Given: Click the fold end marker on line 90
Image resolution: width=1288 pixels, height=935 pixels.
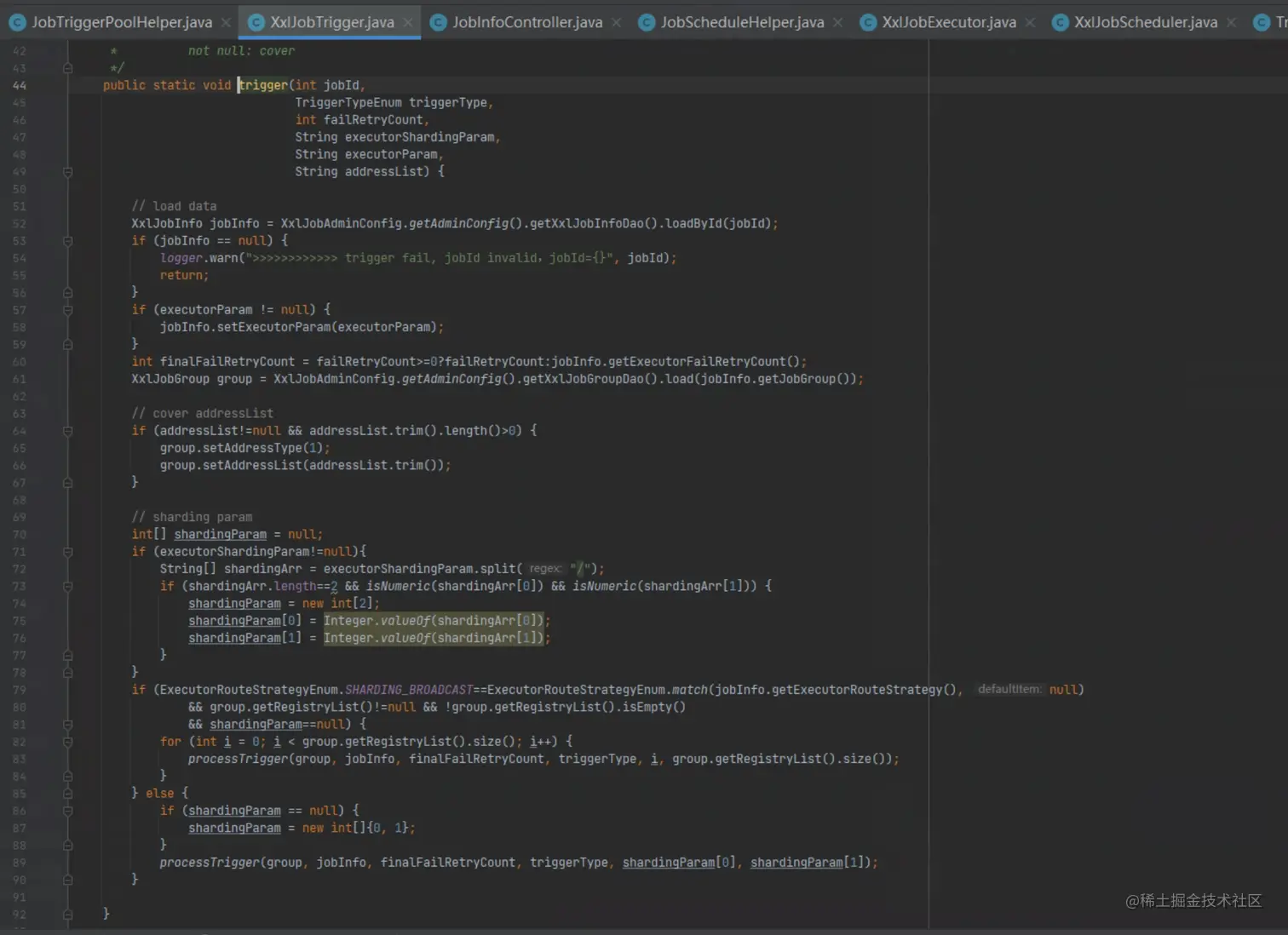Looking at the screenshot, I should (x=68, y=880).
